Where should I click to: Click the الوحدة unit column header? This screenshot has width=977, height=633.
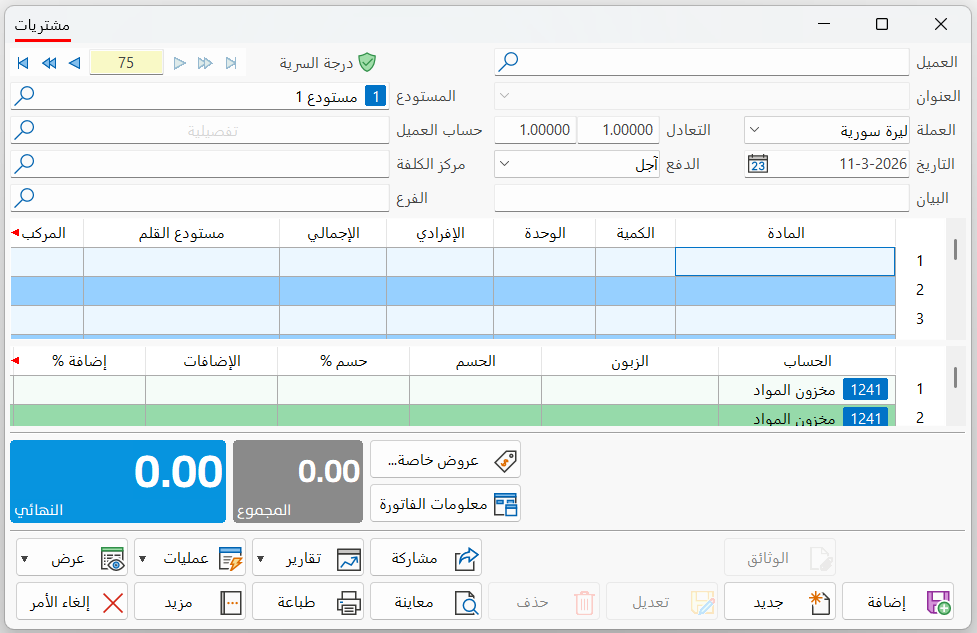pos(545,233)
